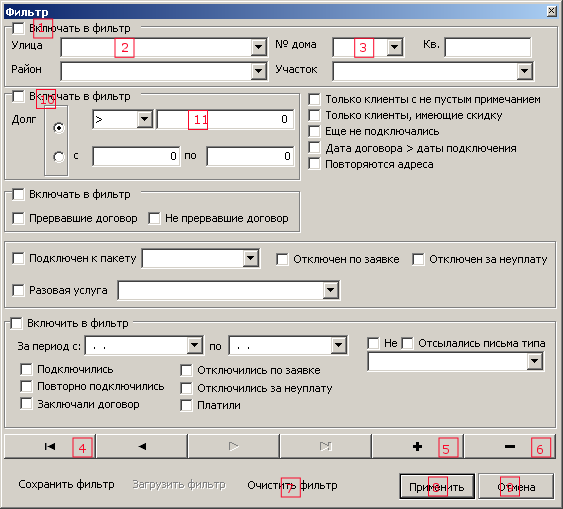This screenshot has width=563, height=509.
Task: Click the Применить button
Action: [437, 487]
